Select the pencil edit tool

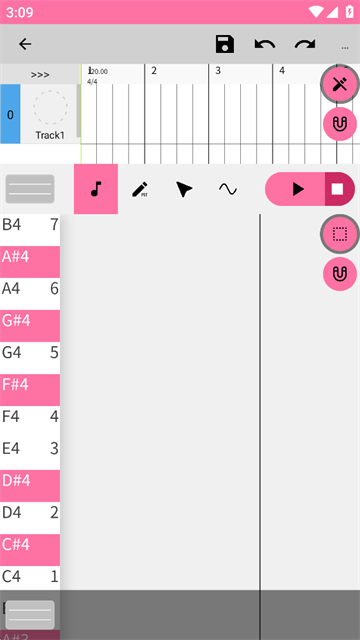[140, 189]
